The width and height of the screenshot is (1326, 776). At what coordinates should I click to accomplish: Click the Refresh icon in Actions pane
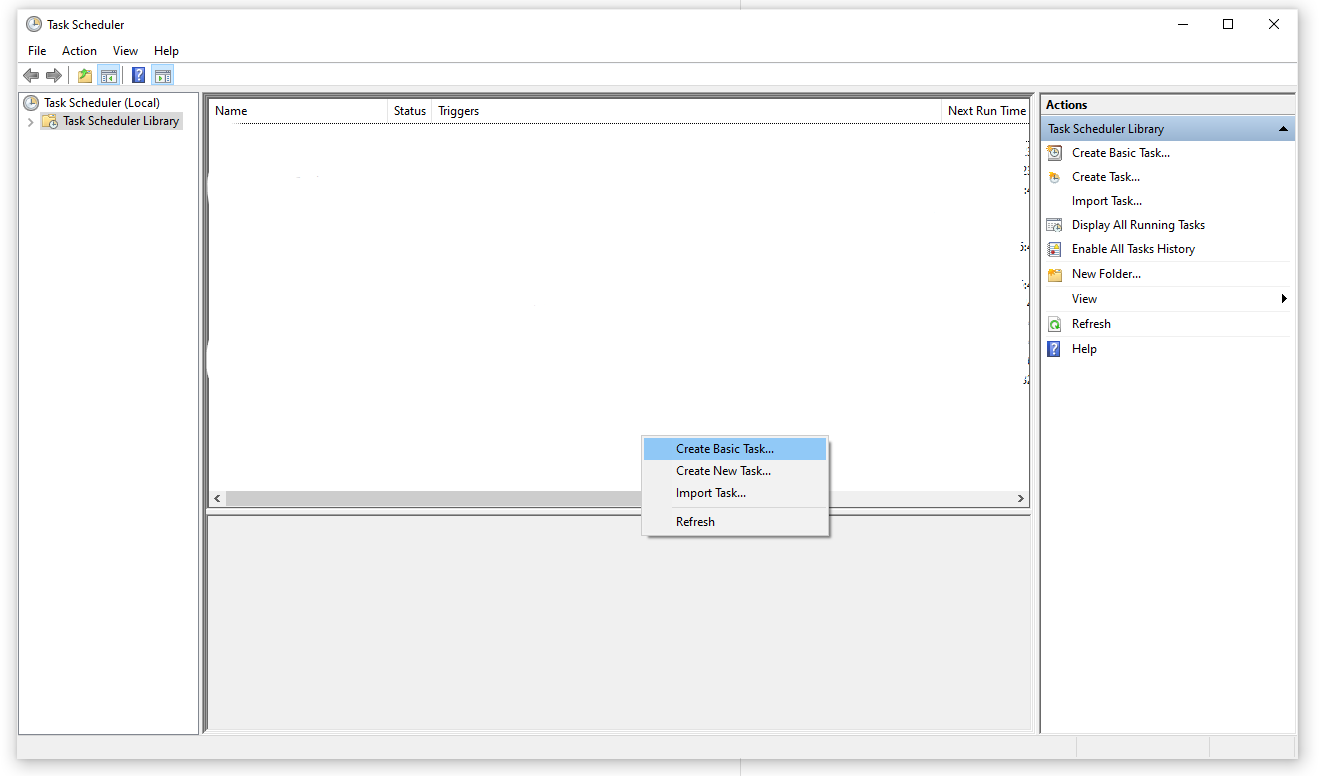pyautogui.click(x=1053, y=323)
